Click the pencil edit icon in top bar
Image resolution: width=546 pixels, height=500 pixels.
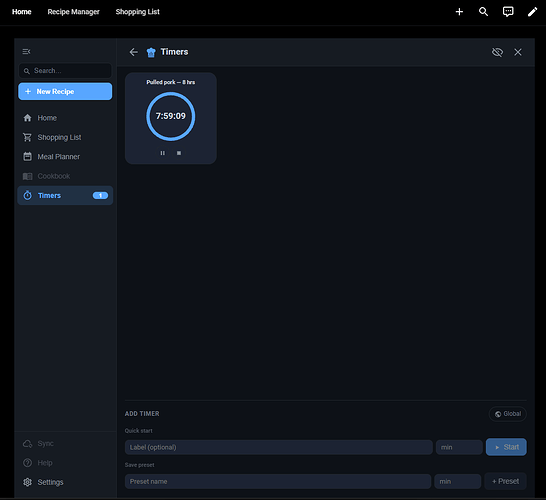(532, 12)
